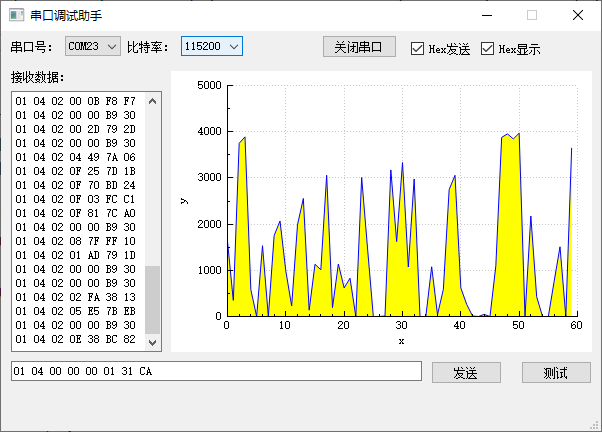The width and height of the screenshot is (602, 432).
Task: Close the serial debug assistant window
Action: 578,16
